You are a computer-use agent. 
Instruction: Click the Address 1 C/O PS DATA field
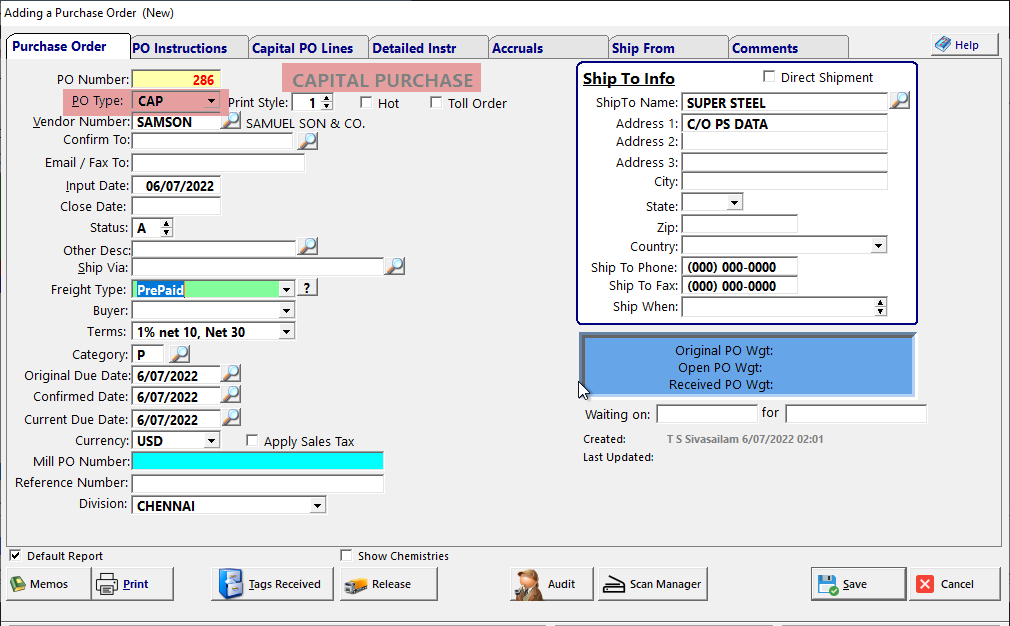(x=785, y=124)
